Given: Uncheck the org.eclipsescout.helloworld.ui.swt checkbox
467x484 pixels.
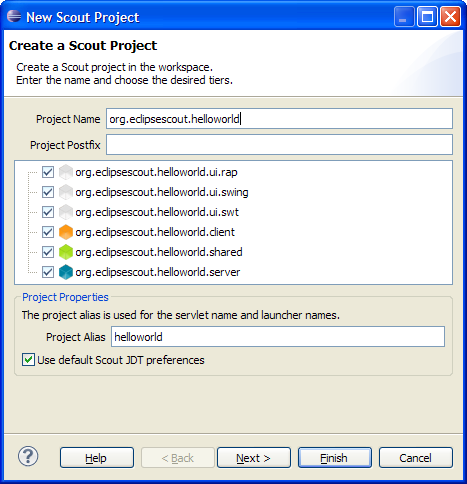Looking at the screenshot, I should (x=48, y=212).
